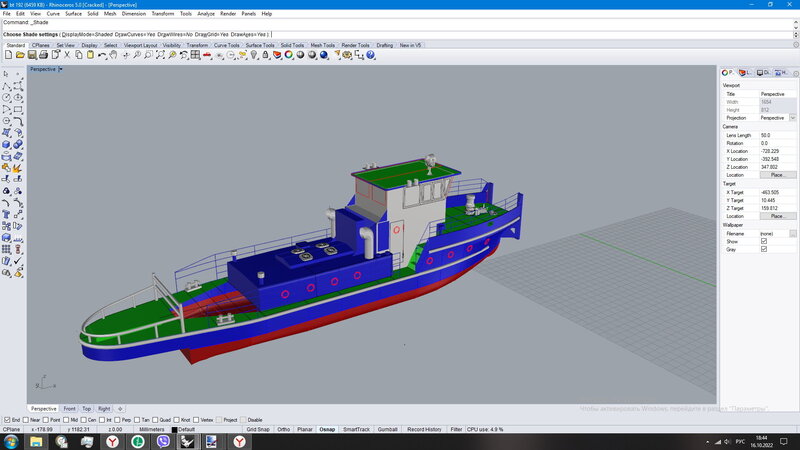
Task: Click the light bulb Hide objects icon
Action: [x=254, y=55]
